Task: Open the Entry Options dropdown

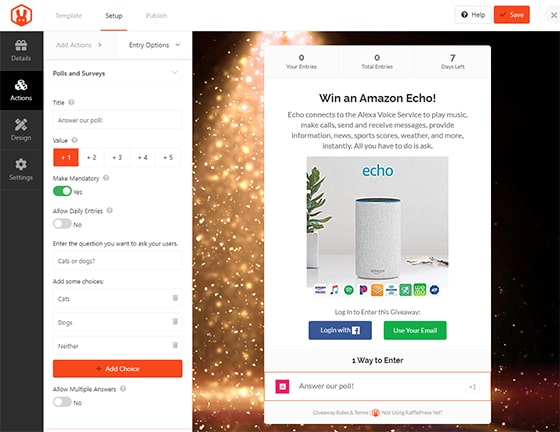Action: 154,45
